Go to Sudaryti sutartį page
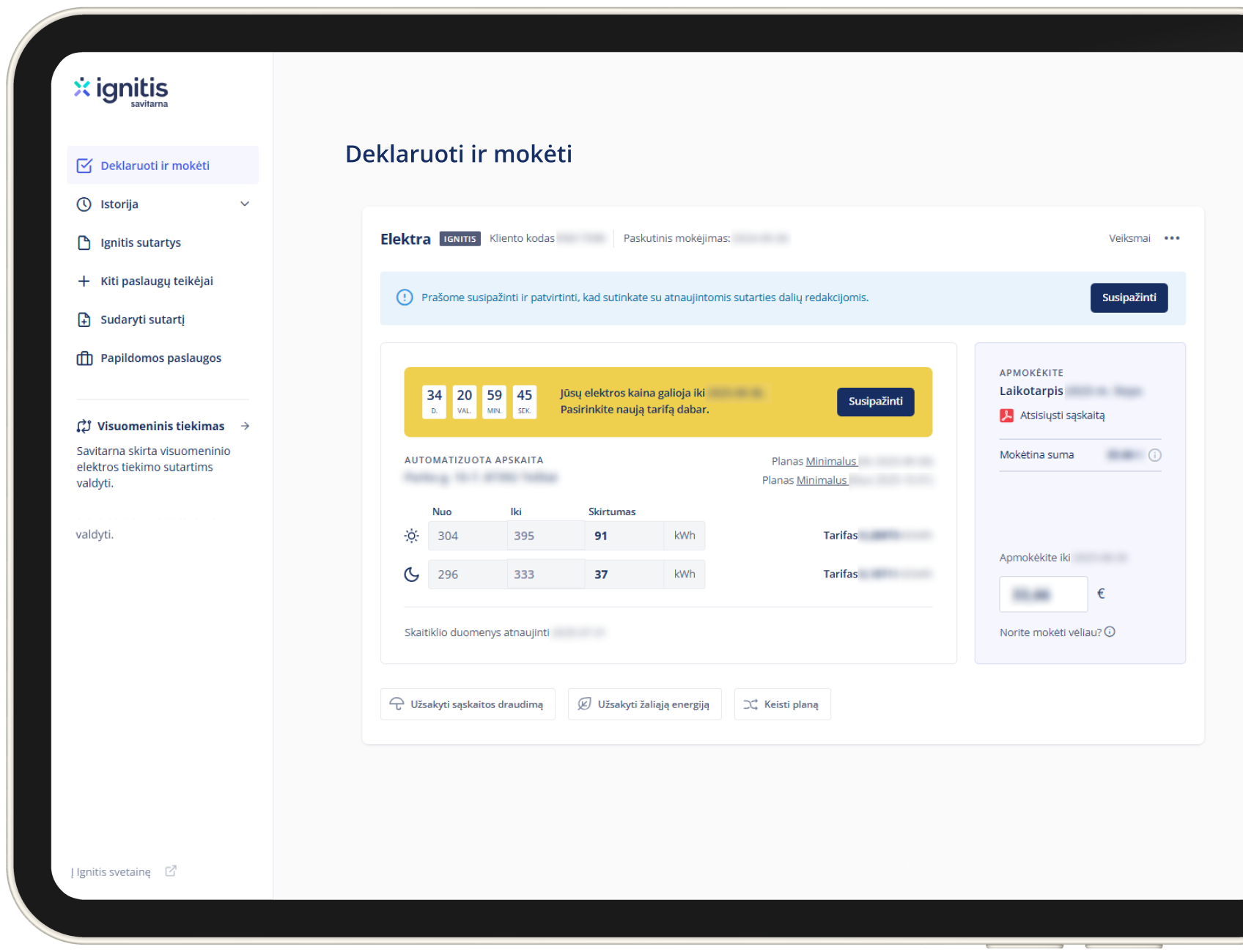The image size is (1243, 952). coord(142,320)
